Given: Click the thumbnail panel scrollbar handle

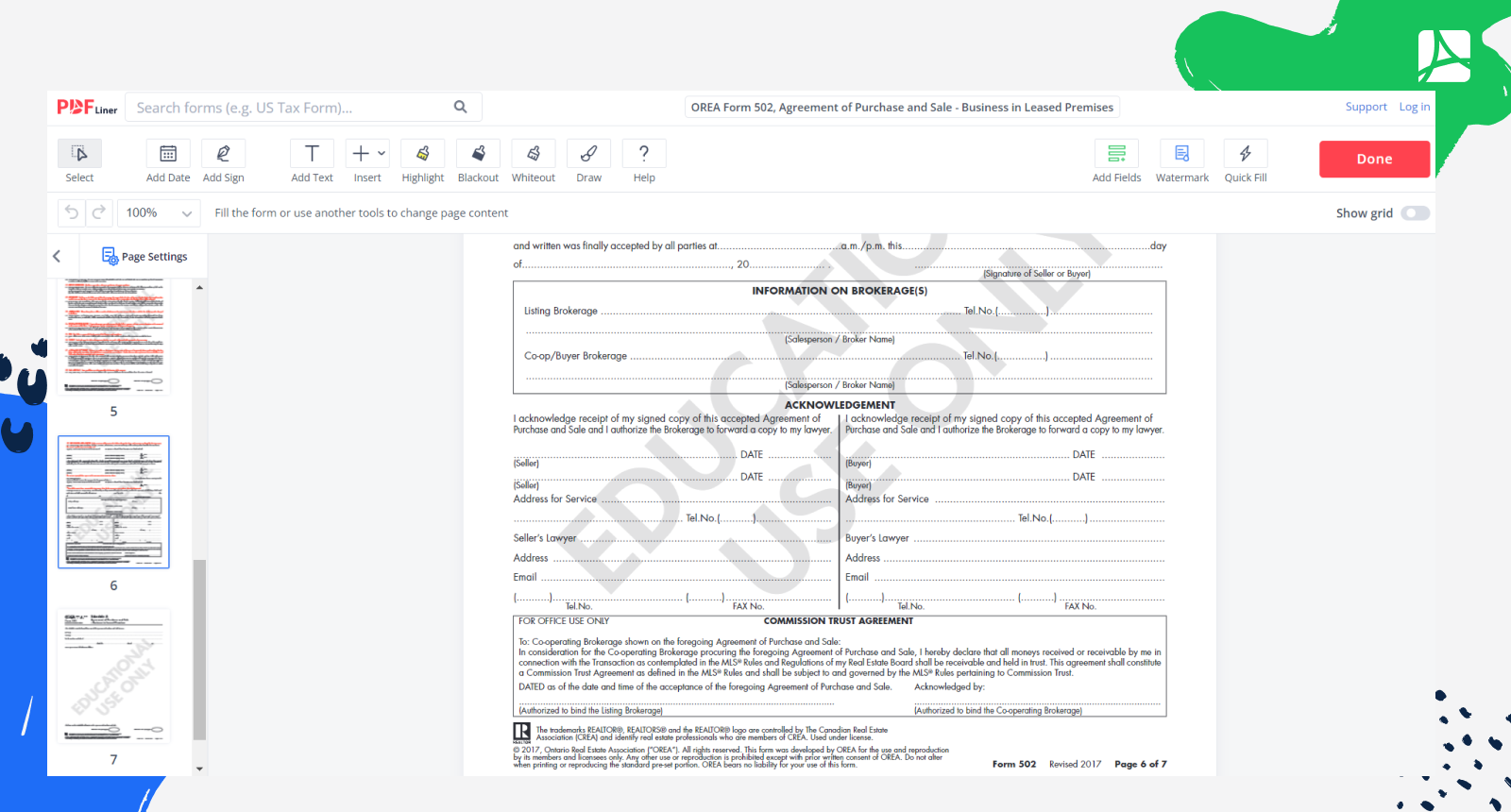Looking at the screenshot, I should (x=199, y=650).
